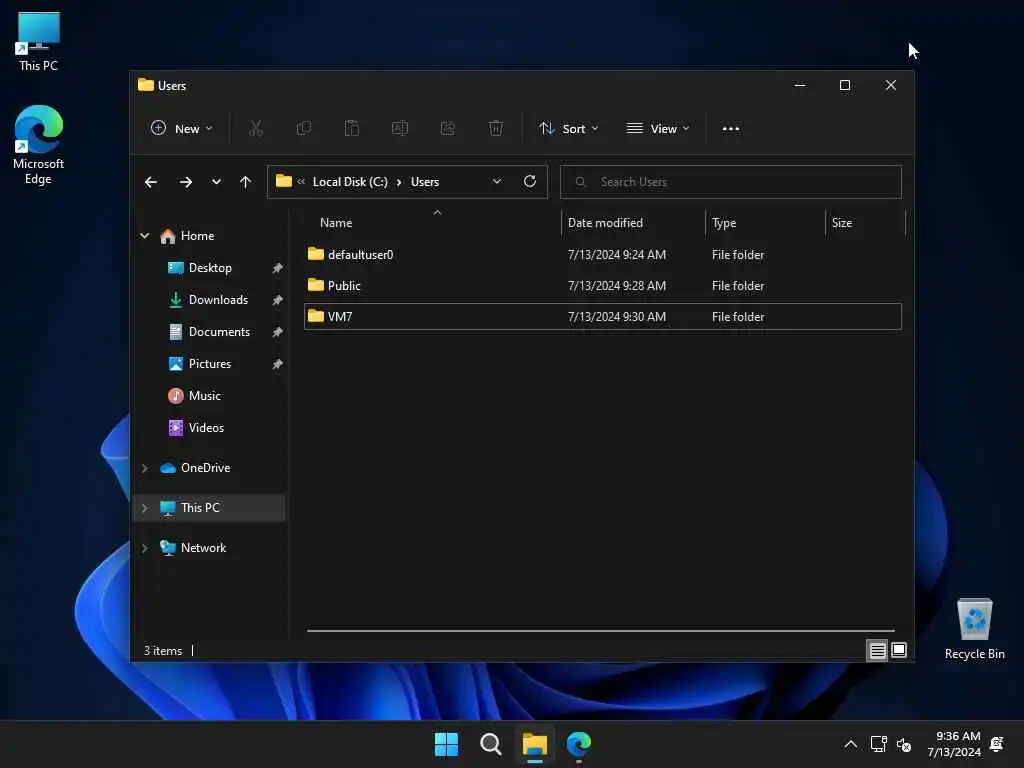
Task: Go up one level with up arrow
Action: point(246,182)
